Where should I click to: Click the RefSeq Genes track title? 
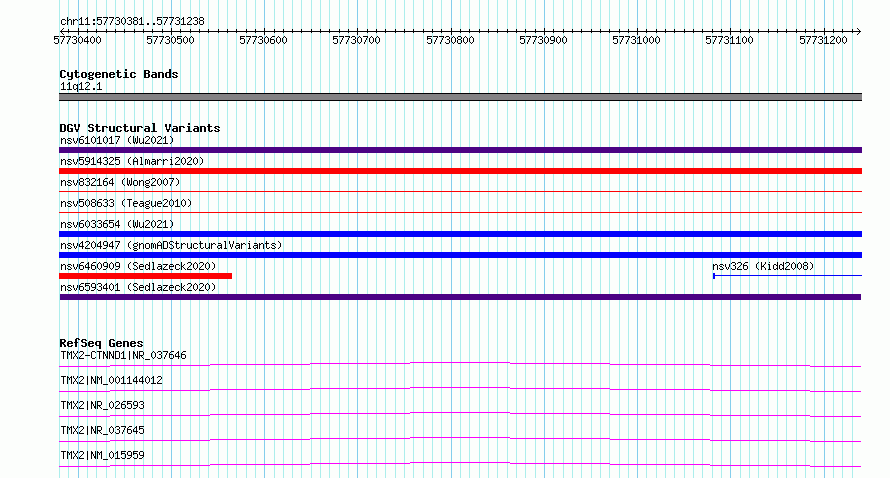(101, 343)
